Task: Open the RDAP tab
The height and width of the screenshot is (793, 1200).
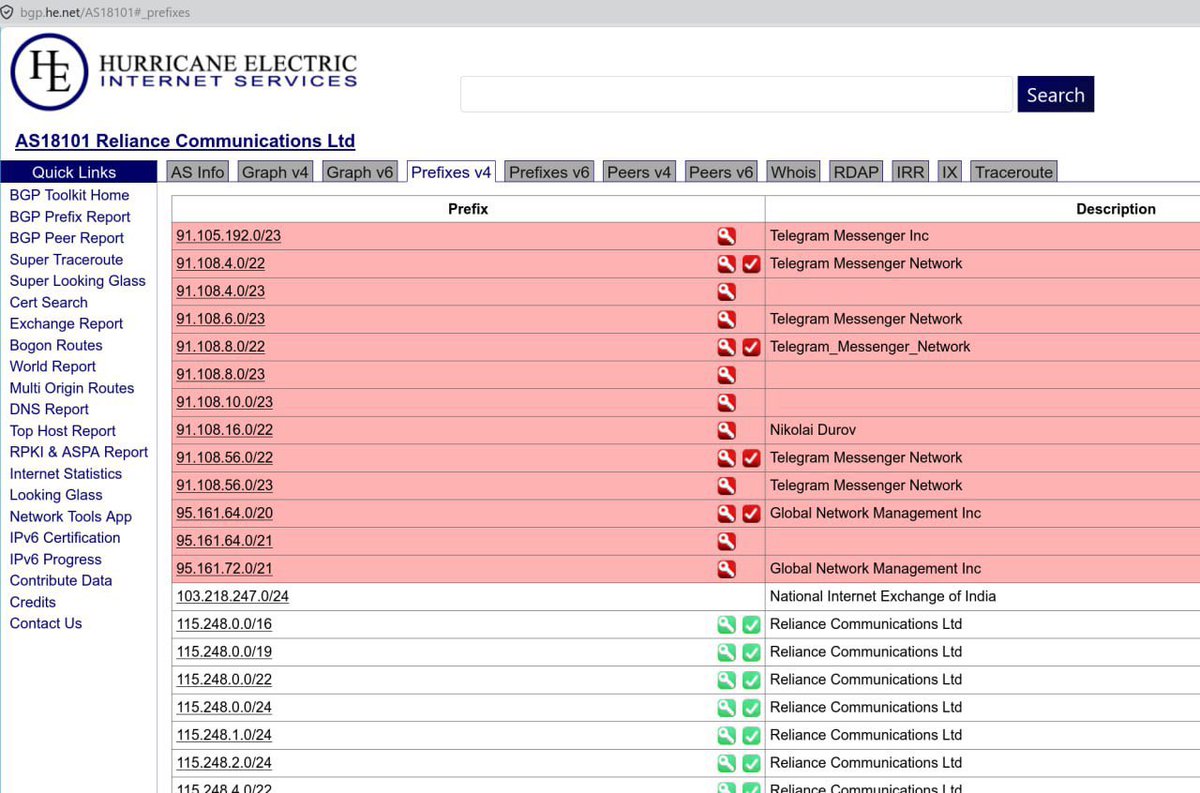Action: [x=856, y=172]
